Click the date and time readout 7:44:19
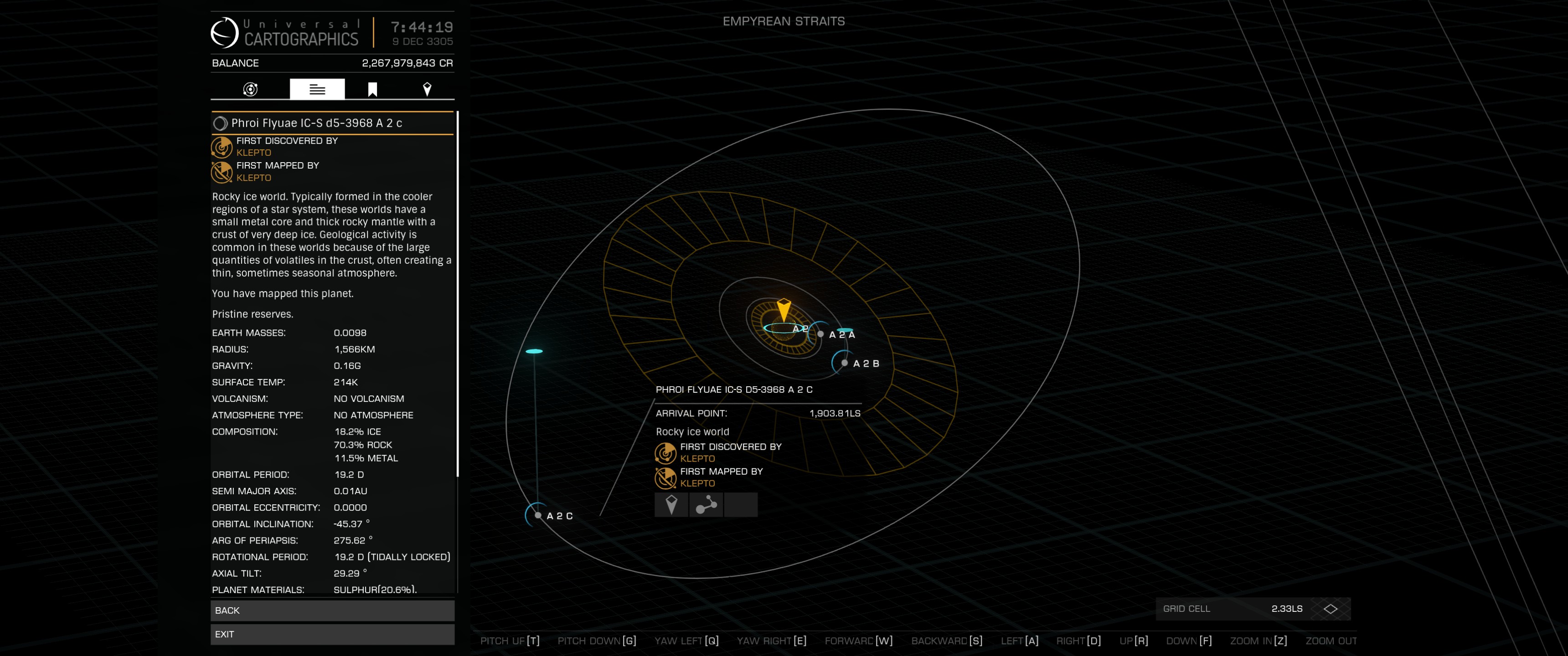Viewport: 1568px width, 656px height. (x=423, y=27)
